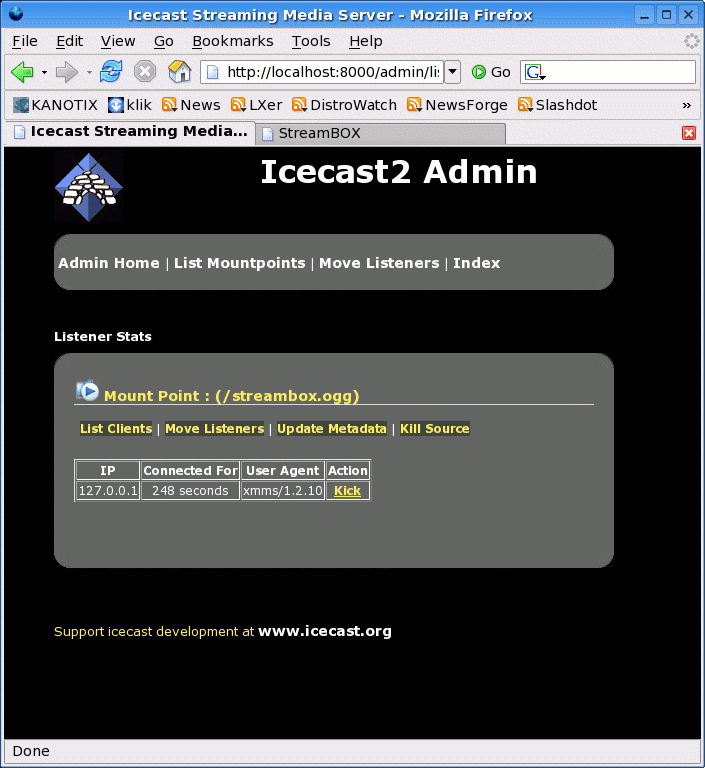The image size is (705, 768).
Task: Open the Update Metadata link
Action: [331, 429]
